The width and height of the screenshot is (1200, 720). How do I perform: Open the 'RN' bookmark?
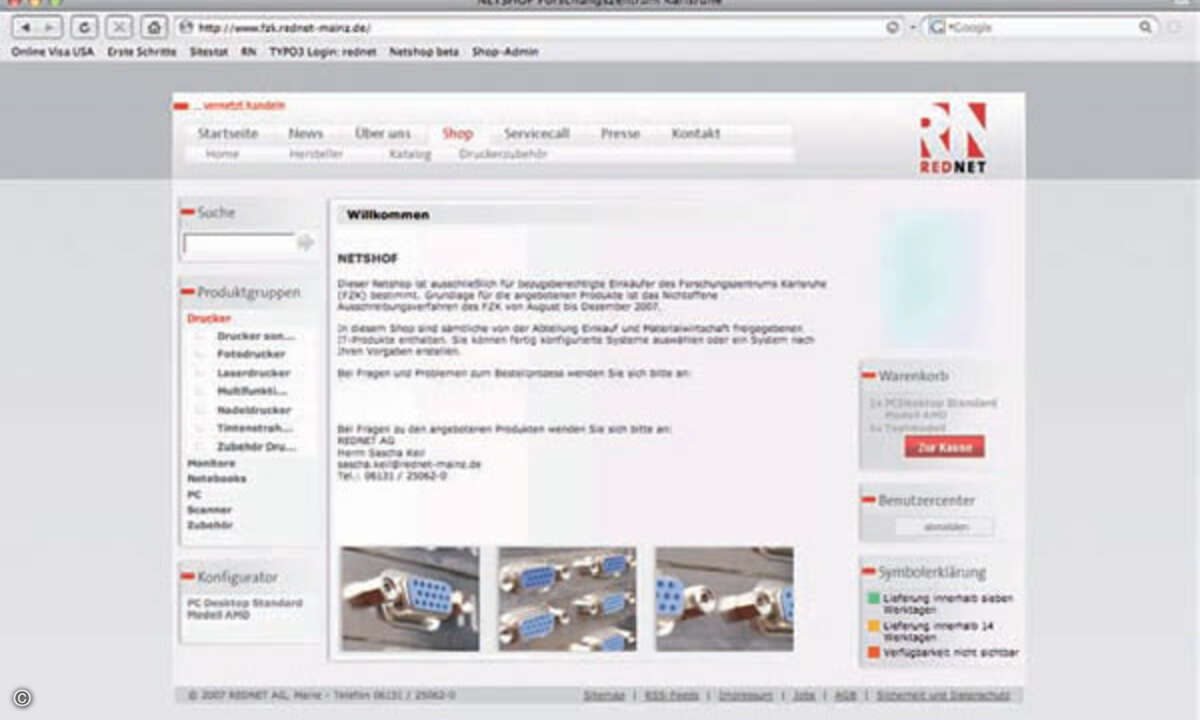coord(248,52)
